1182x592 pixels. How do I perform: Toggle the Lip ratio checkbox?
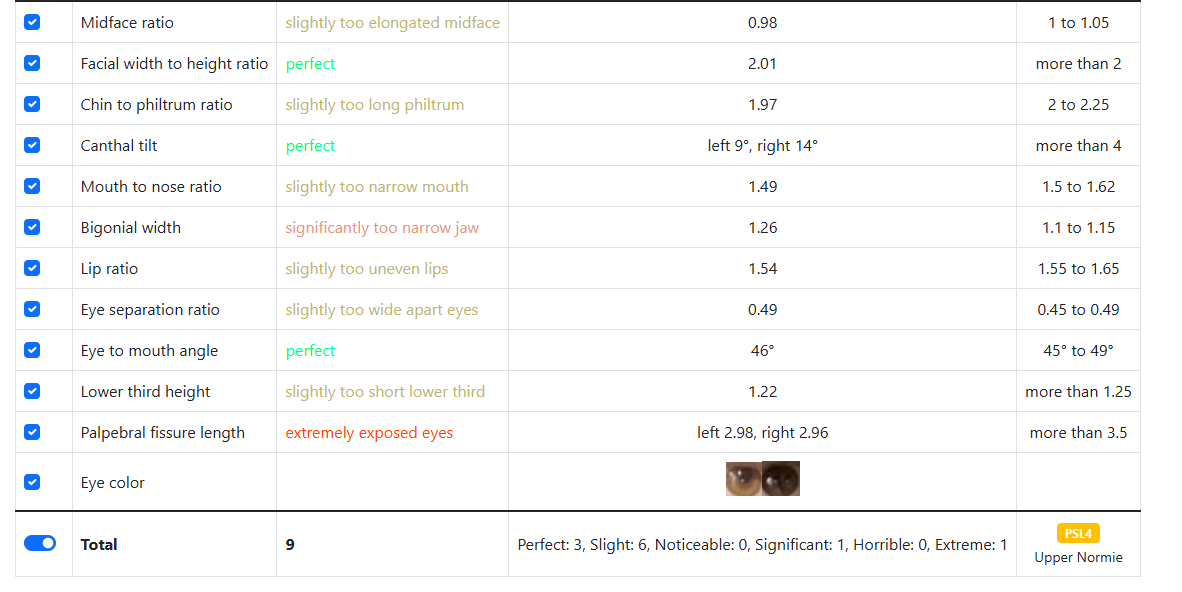tap(32, 268)
